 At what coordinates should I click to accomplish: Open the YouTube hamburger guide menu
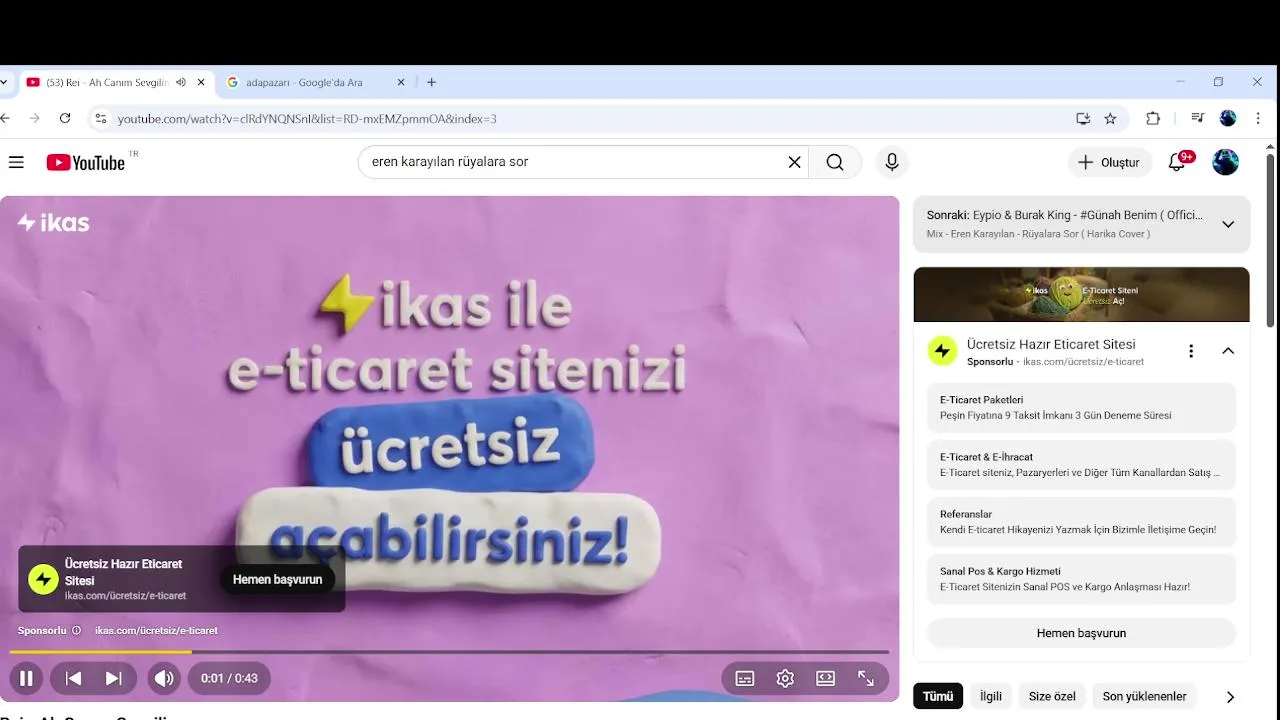pyautogui.click(x=16, y=162)
